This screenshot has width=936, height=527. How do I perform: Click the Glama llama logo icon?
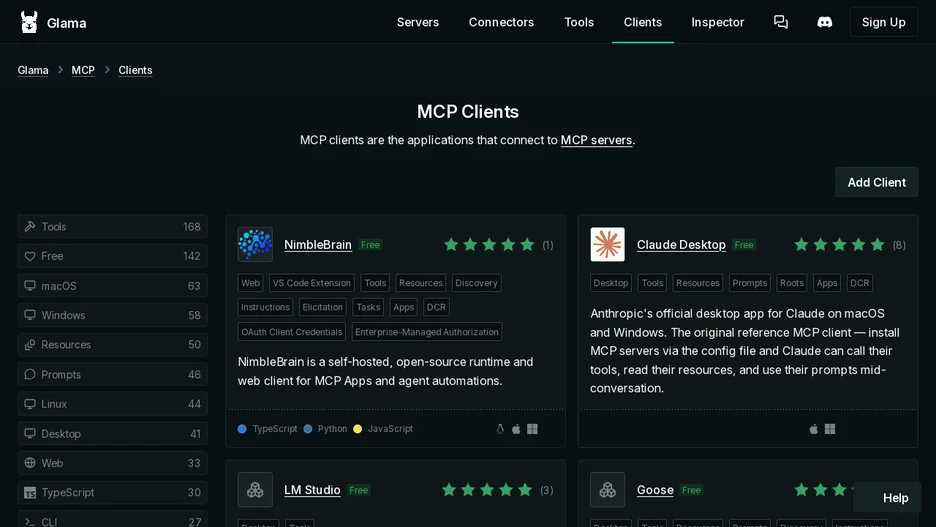point(29,23)
